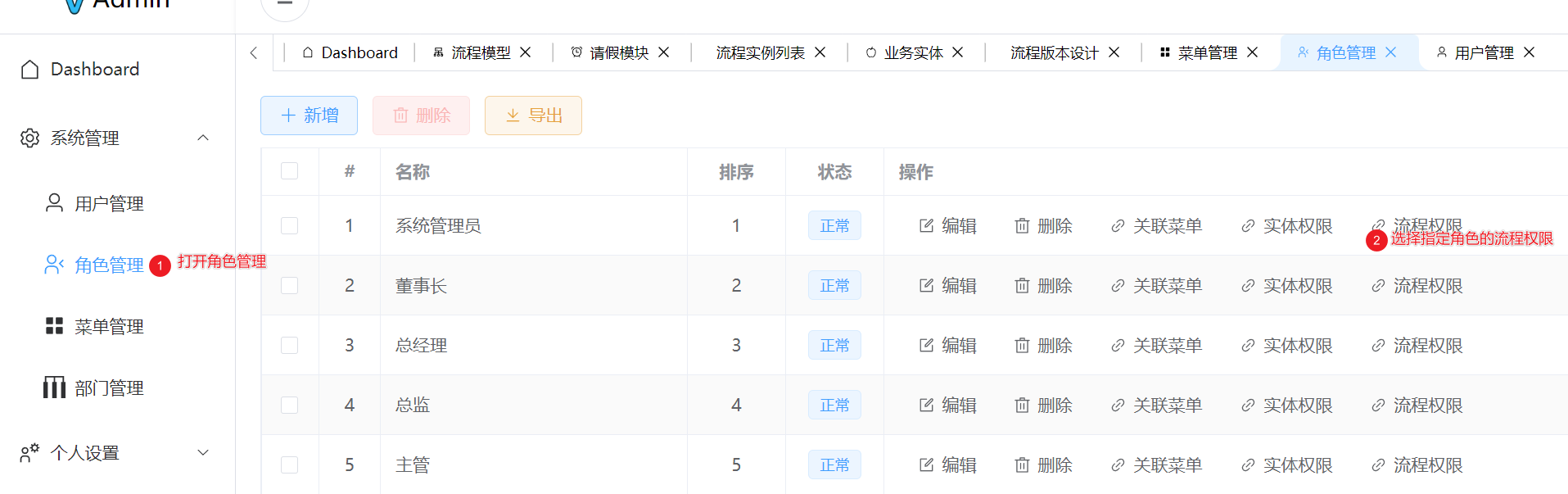This screenshot has height=494, width=1568.
Task: Click the edit icon for 董事长 row
Action: point(926,286)
